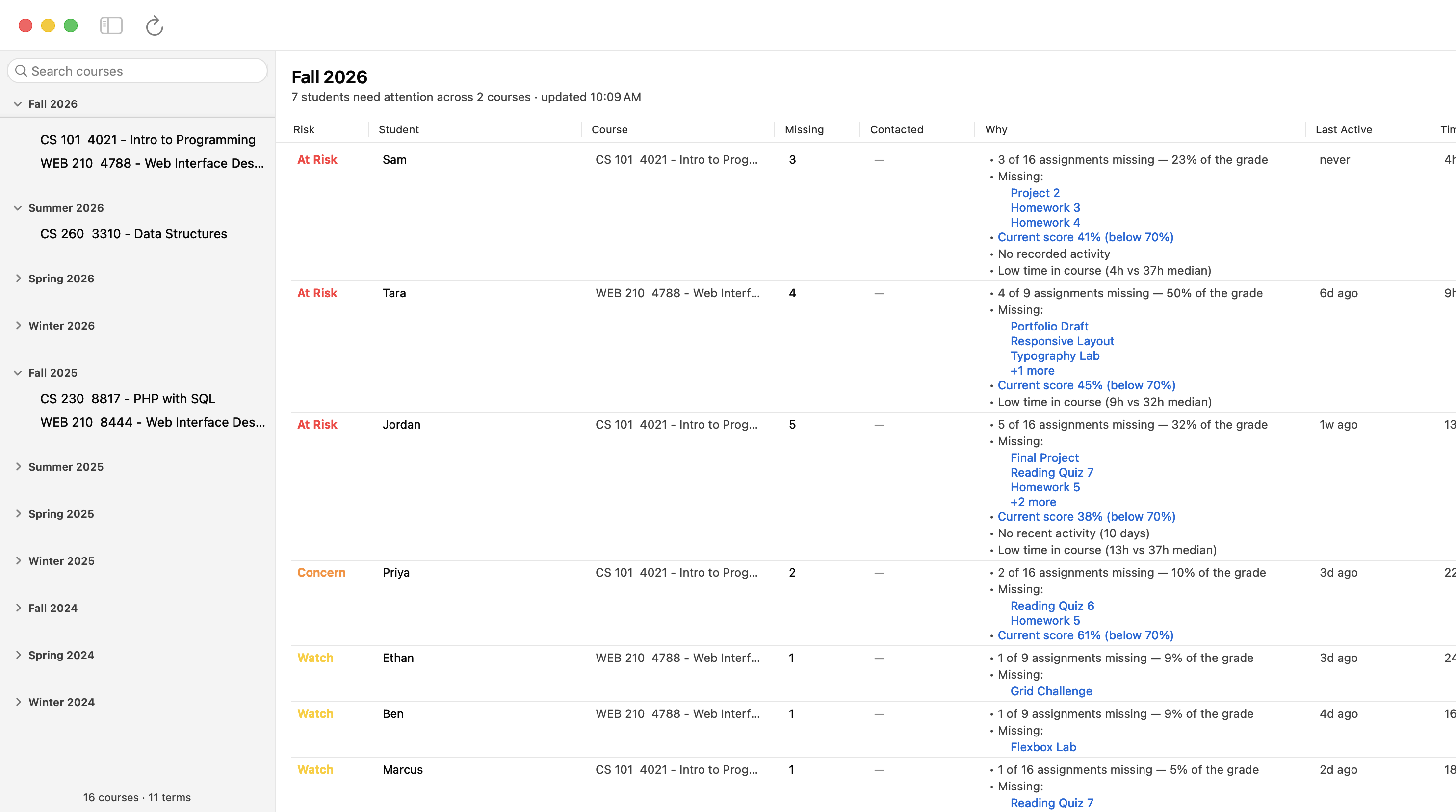1456x812 pixels.
Task: Click the magnifier icon in search
Action: [22, 71]
